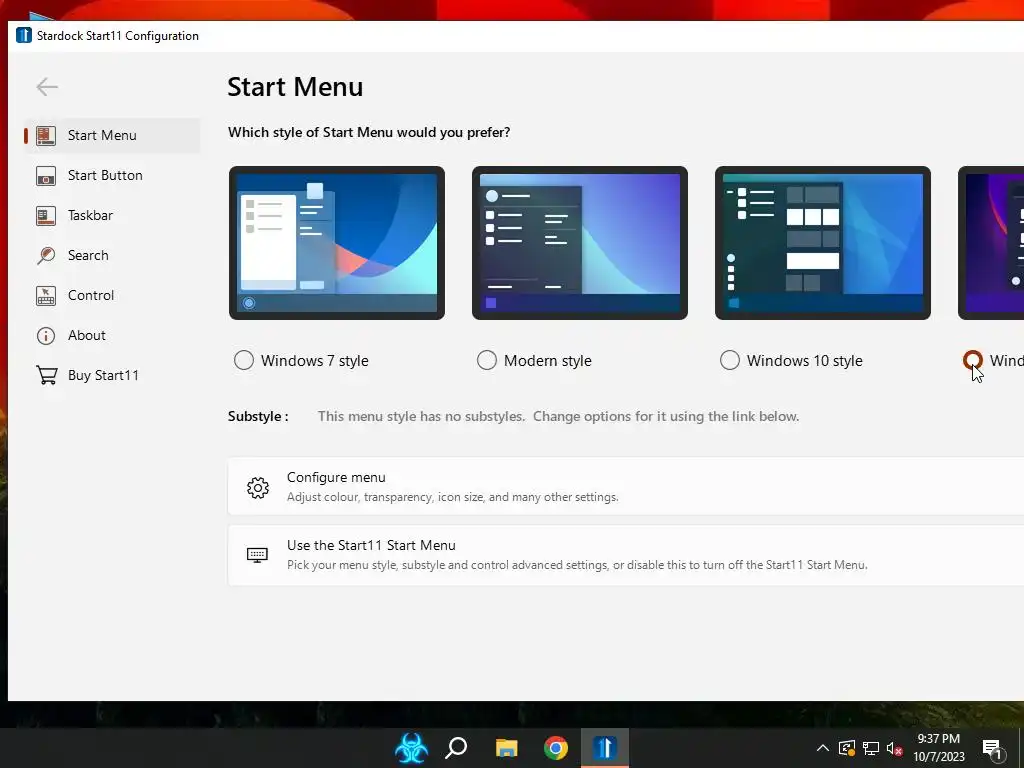Viewport: 1024px width, 768px height.
Task: Open the Search sidebar section
Action: [112, 255]
